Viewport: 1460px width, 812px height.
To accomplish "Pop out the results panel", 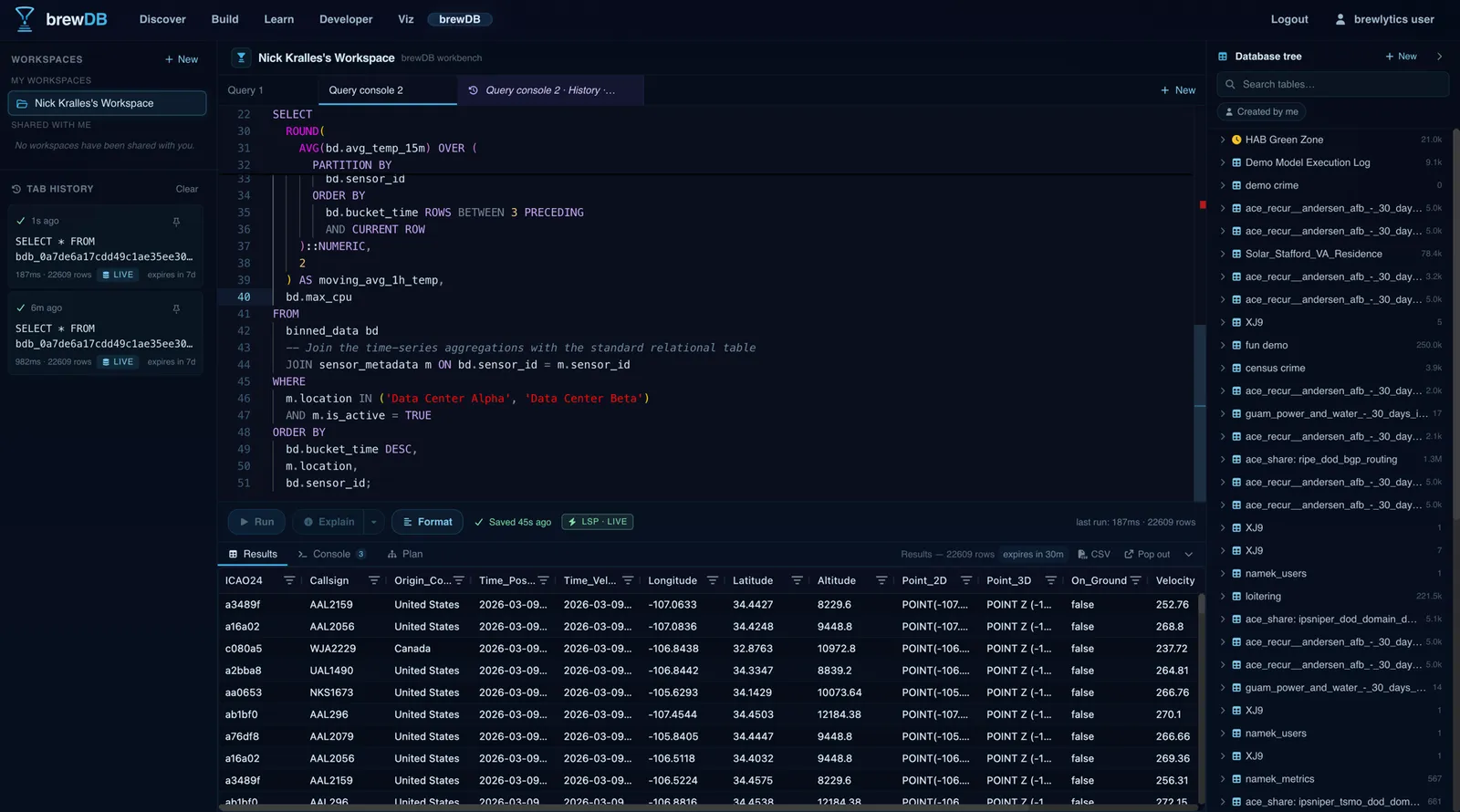I will tap(1147, 554).
